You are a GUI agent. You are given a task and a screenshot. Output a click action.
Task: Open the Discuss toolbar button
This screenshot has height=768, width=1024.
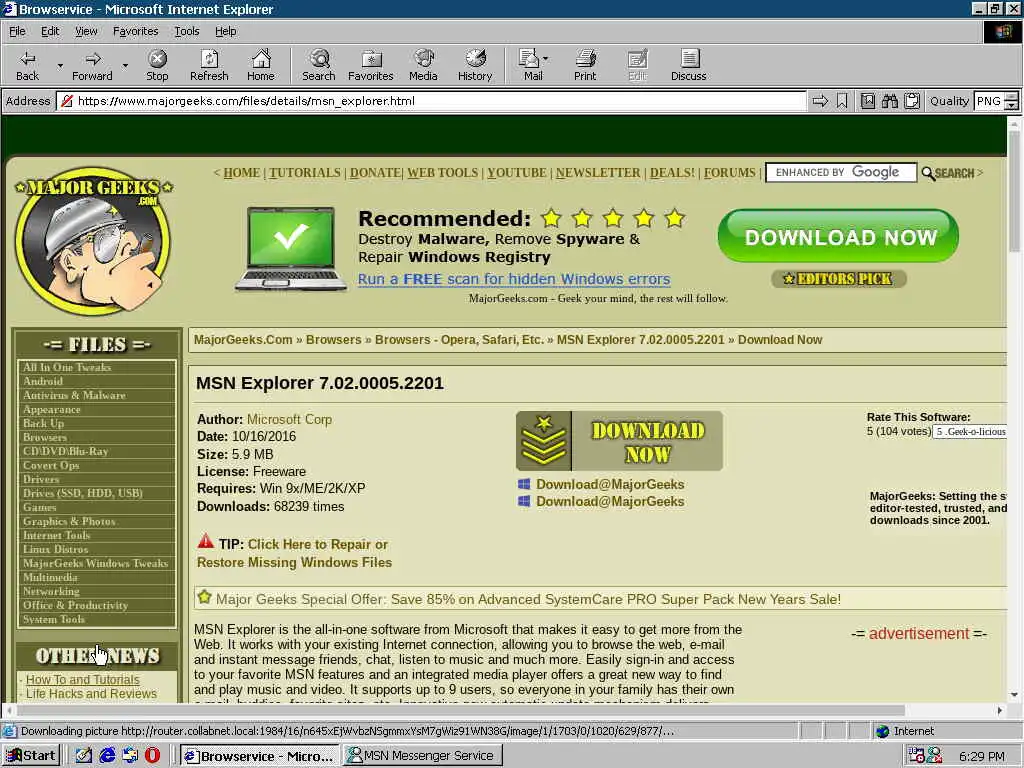click(688, 65)
